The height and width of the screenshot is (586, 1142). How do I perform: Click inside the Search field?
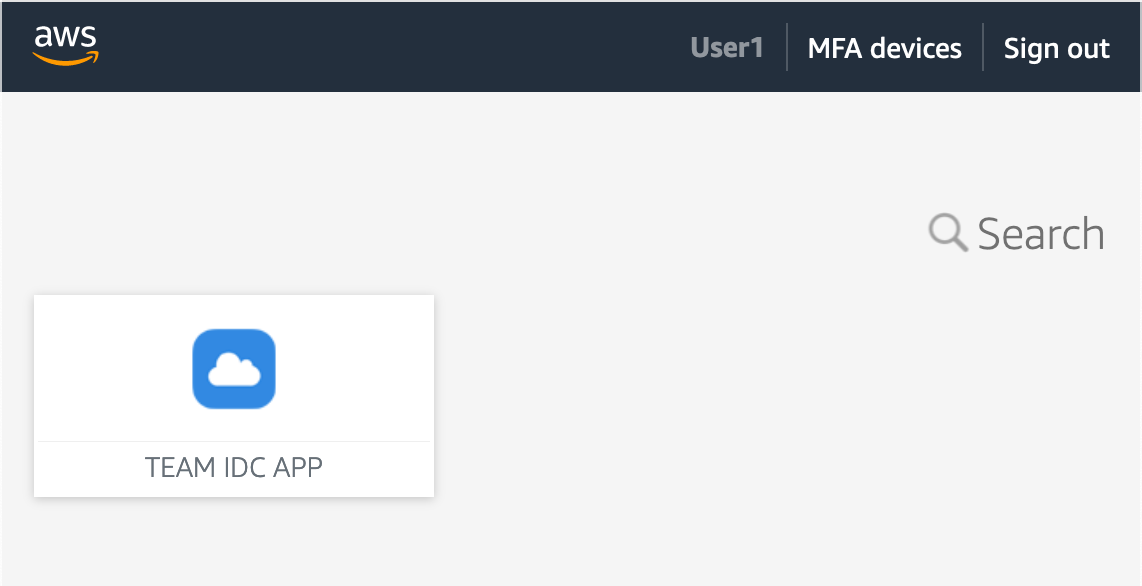[1040, 233]
